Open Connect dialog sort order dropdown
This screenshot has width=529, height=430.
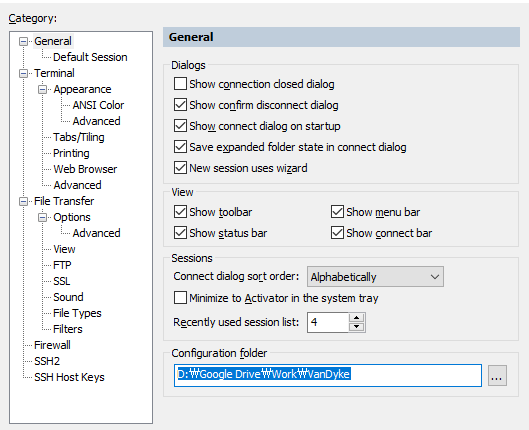click(x=375, y=277)
